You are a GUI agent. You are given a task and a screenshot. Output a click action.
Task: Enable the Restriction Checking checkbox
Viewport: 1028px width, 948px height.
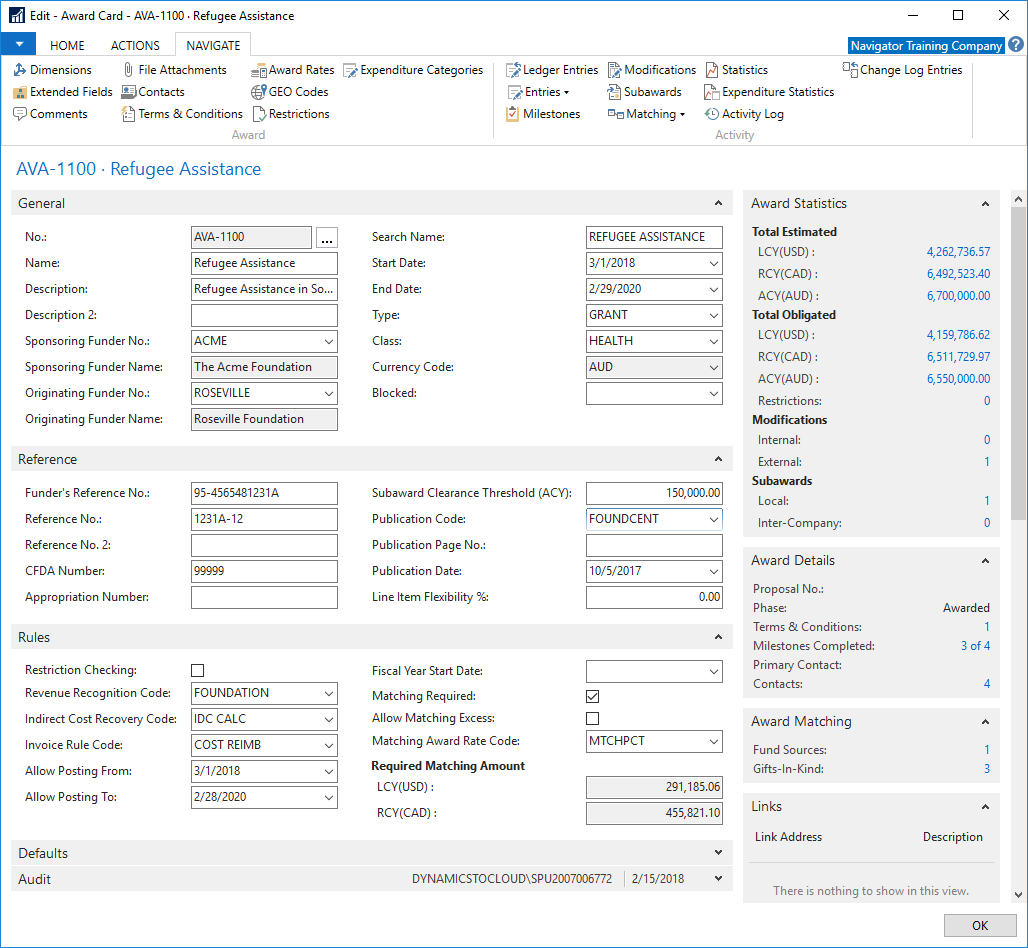[197, 670]
